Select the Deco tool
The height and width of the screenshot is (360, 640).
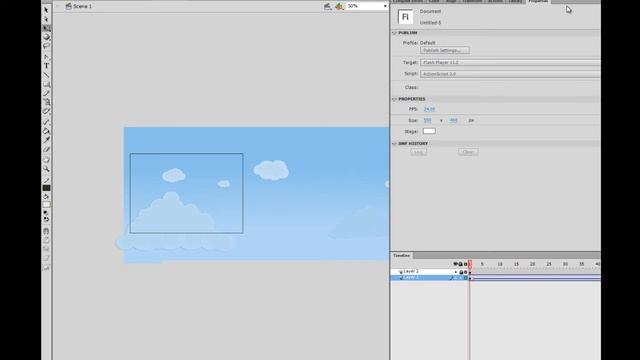point(46,111)
